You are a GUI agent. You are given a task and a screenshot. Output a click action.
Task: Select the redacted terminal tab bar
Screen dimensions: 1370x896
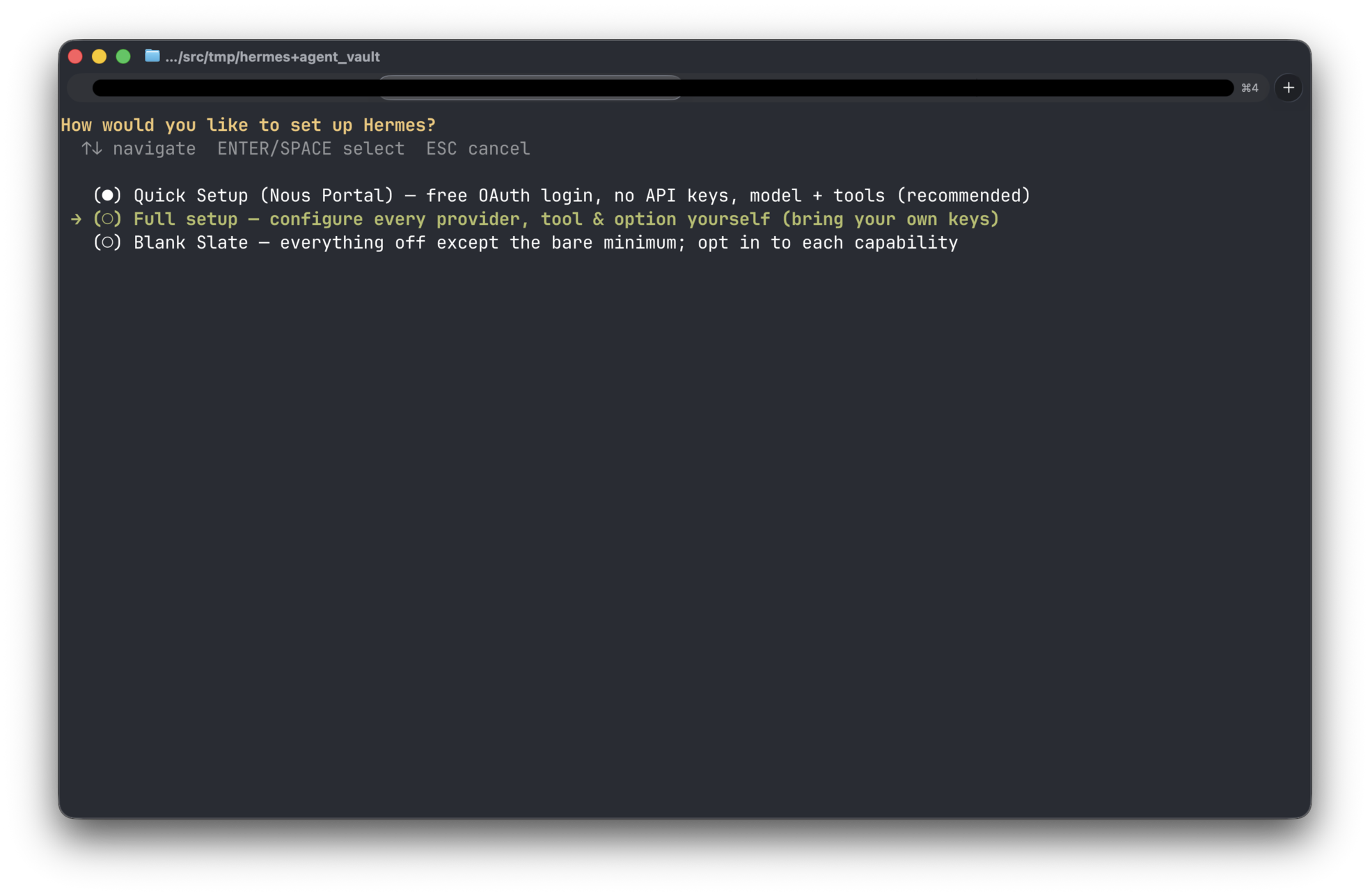click(662, 88)
